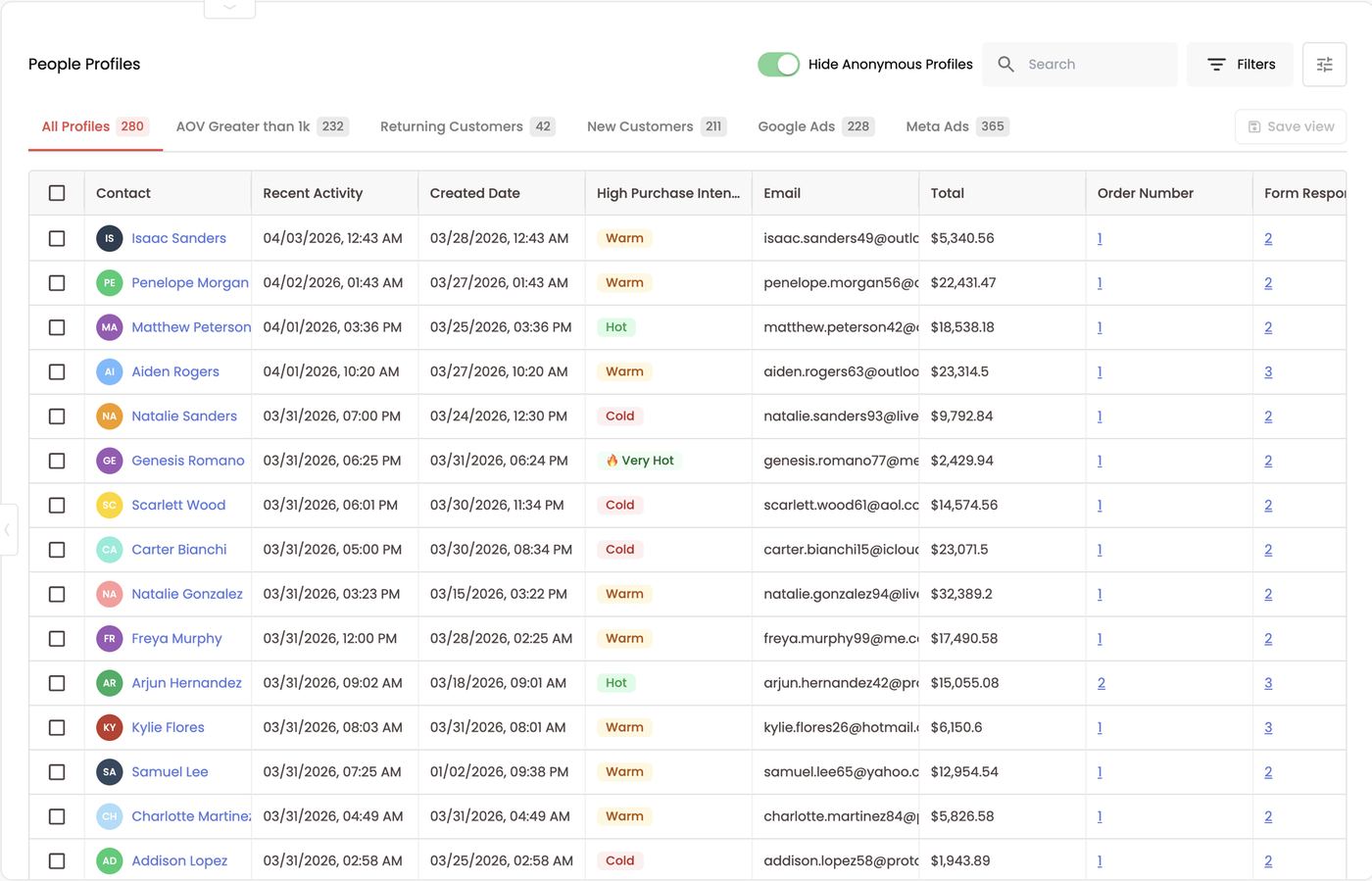The width and height of the screenshot is (1372, 881).
Task: Select checkbox for Natalie Sanders row
Action: pos(57,416)
